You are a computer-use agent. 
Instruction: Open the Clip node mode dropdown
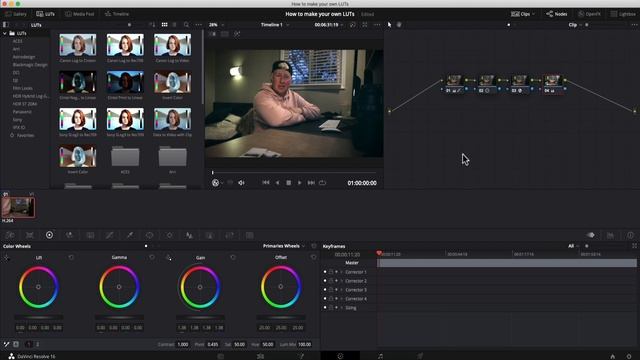click(575, 24)
